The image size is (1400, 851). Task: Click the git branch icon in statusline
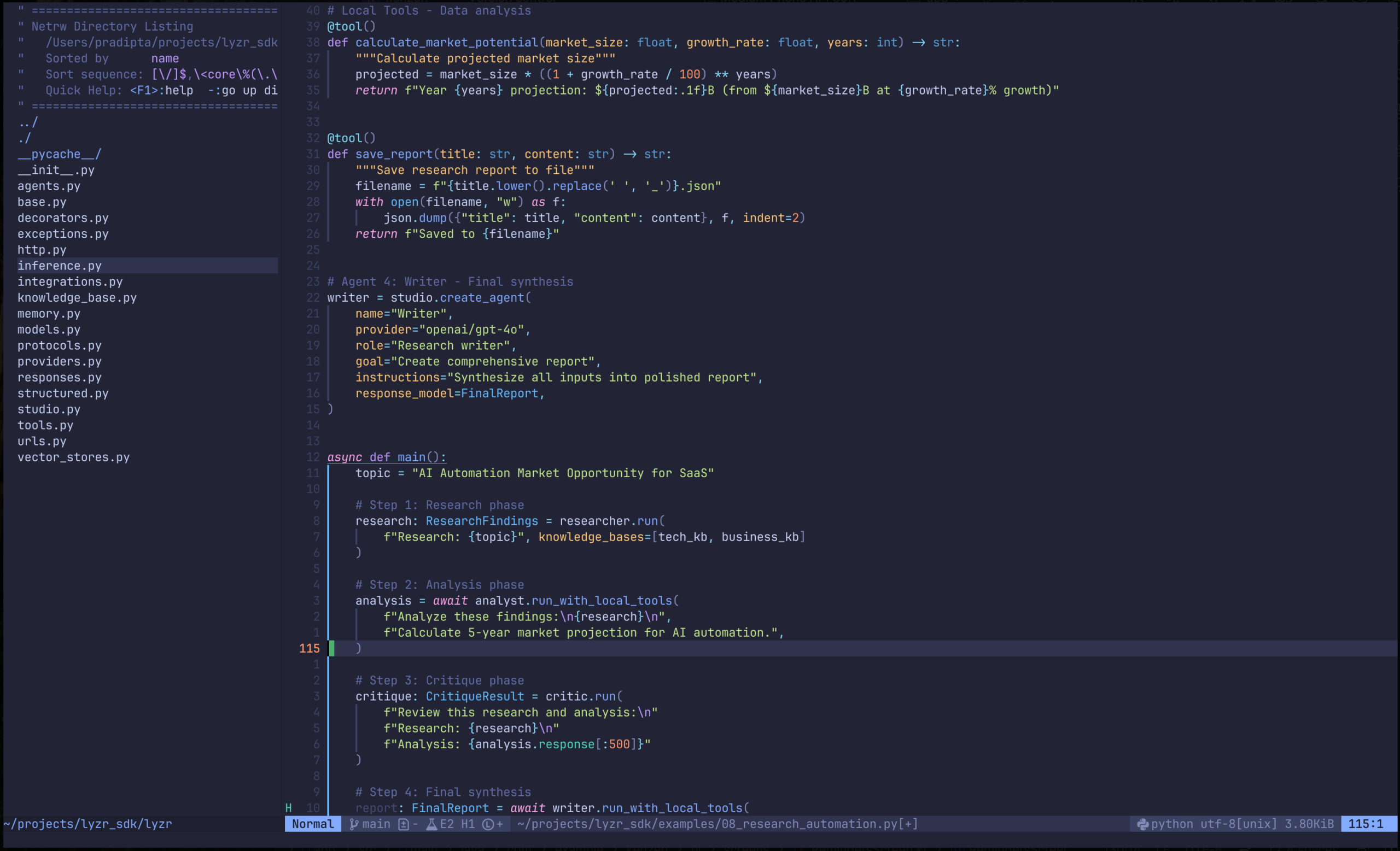354,824
